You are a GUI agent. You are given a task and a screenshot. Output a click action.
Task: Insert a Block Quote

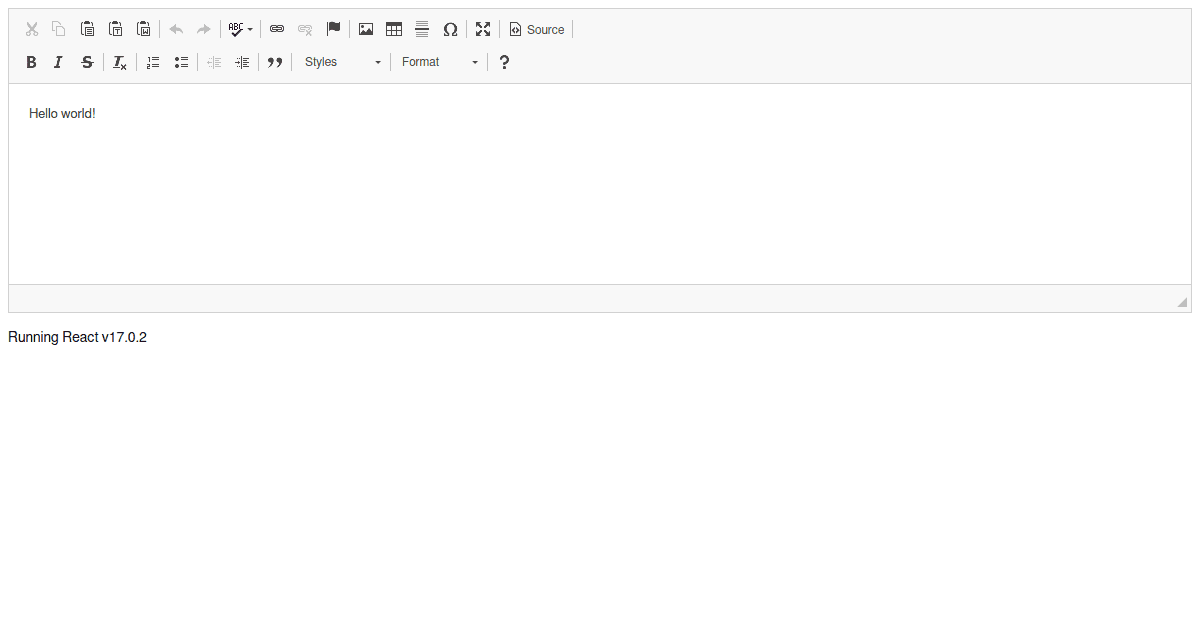(x=274, y=62)
